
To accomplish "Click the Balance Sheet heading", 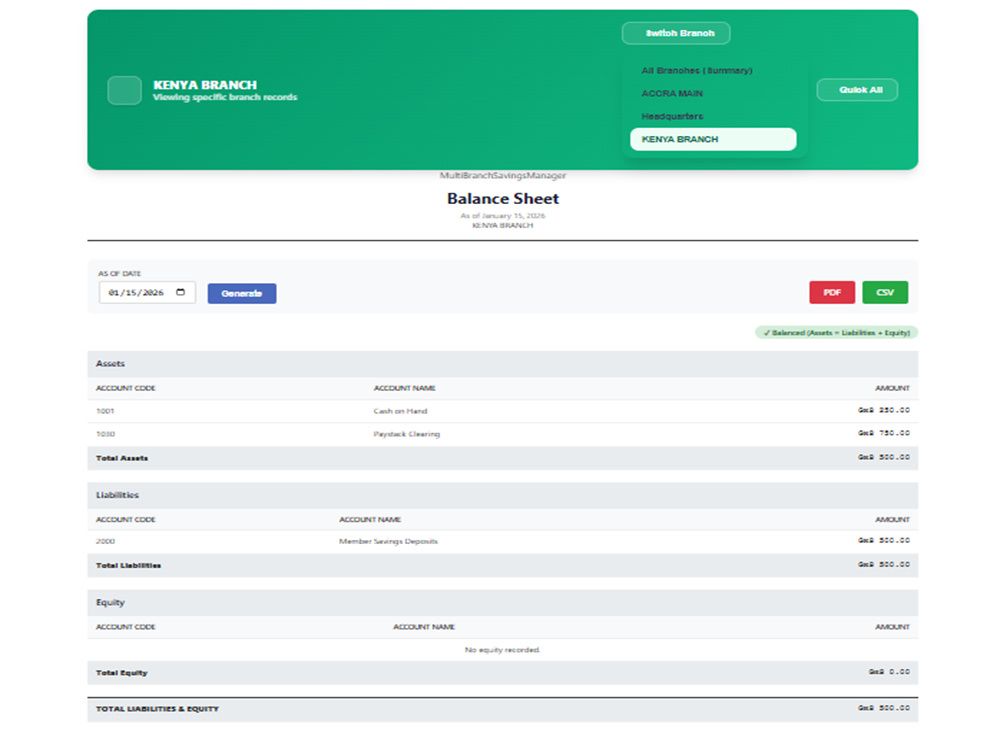I will [x=503, y=198].
